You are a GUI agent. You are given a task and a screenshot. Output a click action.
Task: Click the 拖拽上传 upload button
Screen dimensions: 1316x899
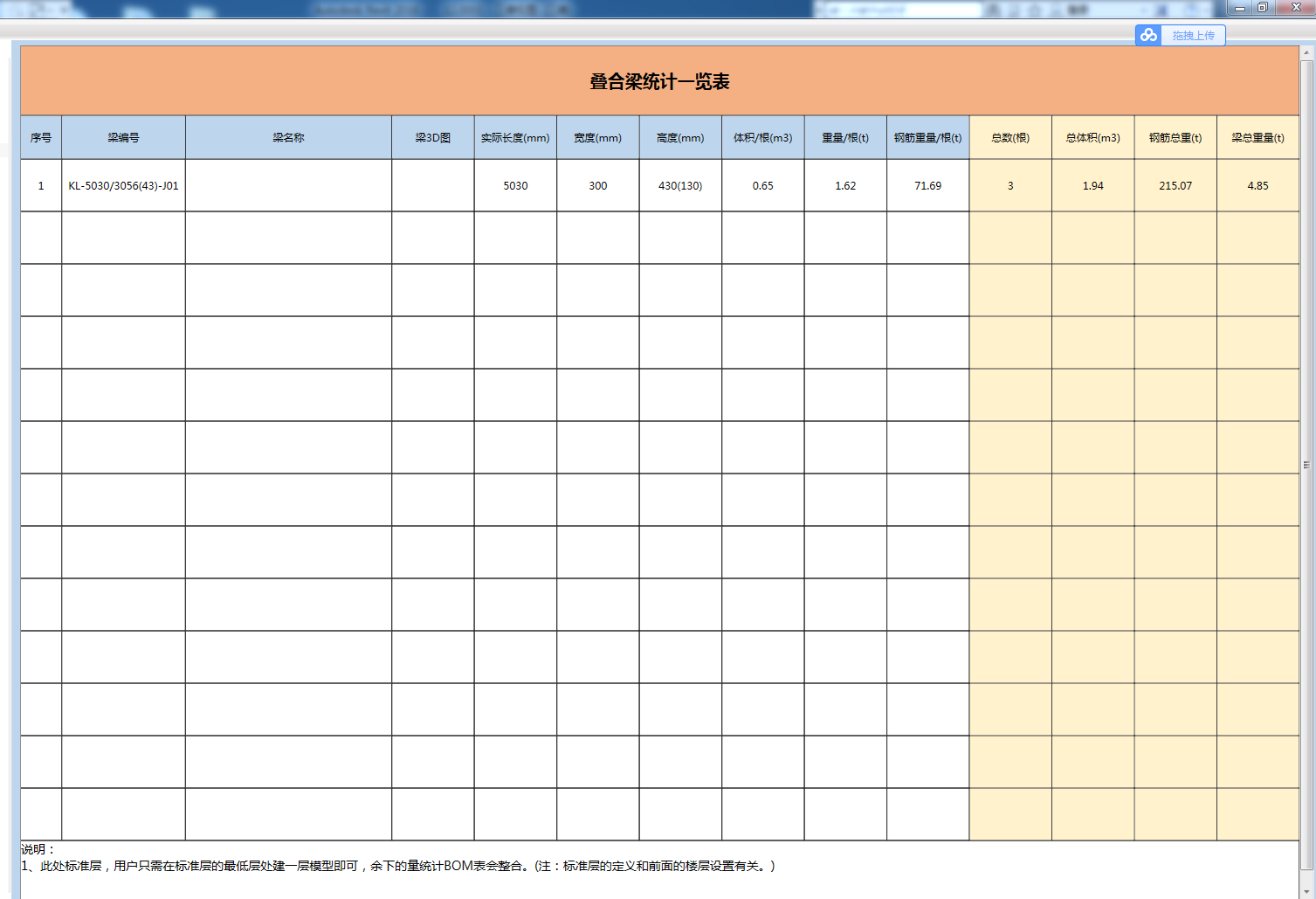(x=1193, y=36)
